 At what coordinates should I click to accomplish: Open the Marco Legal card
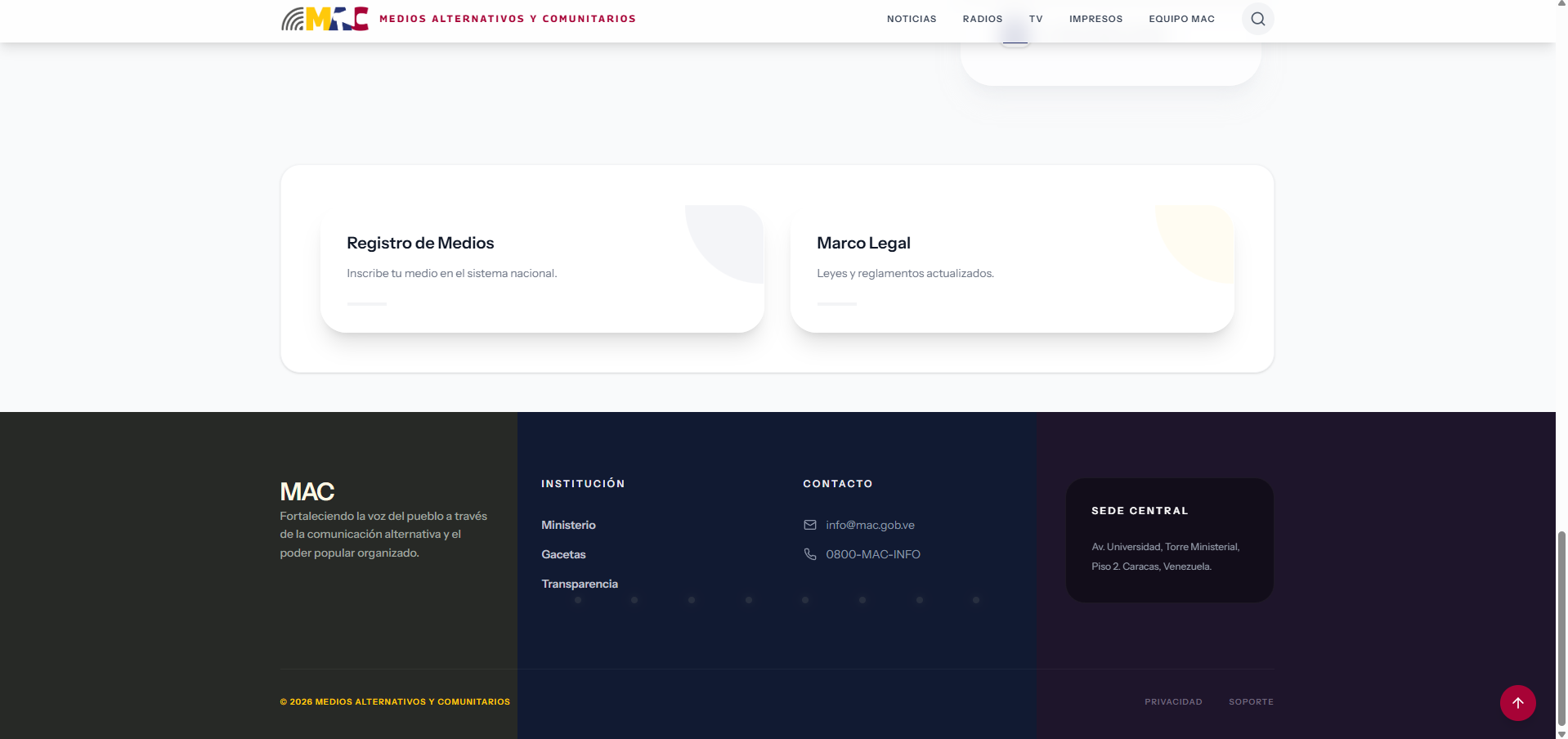pyautogui.click(x=1011, y=268)
